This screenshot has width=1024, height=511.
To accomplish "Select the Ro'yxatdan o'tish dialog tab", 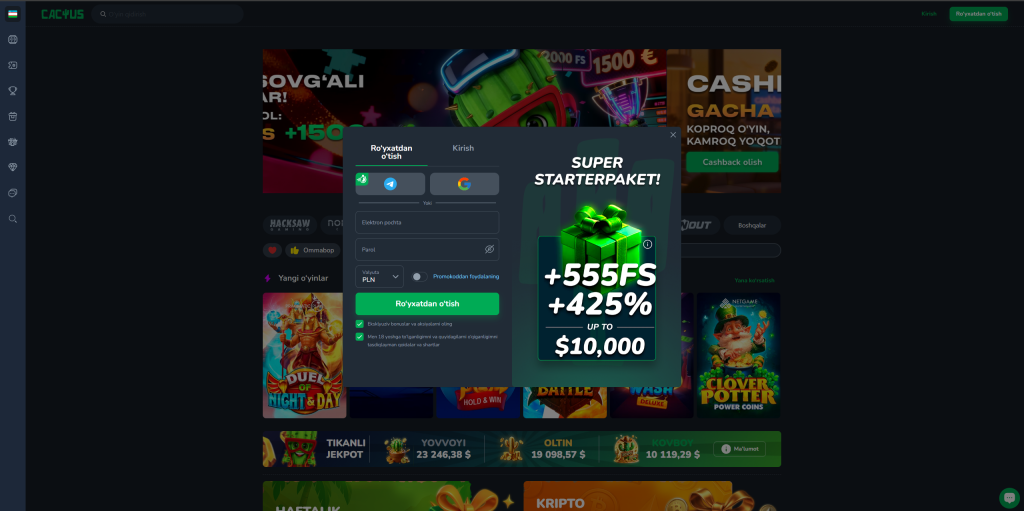I will tap(391, 152).
